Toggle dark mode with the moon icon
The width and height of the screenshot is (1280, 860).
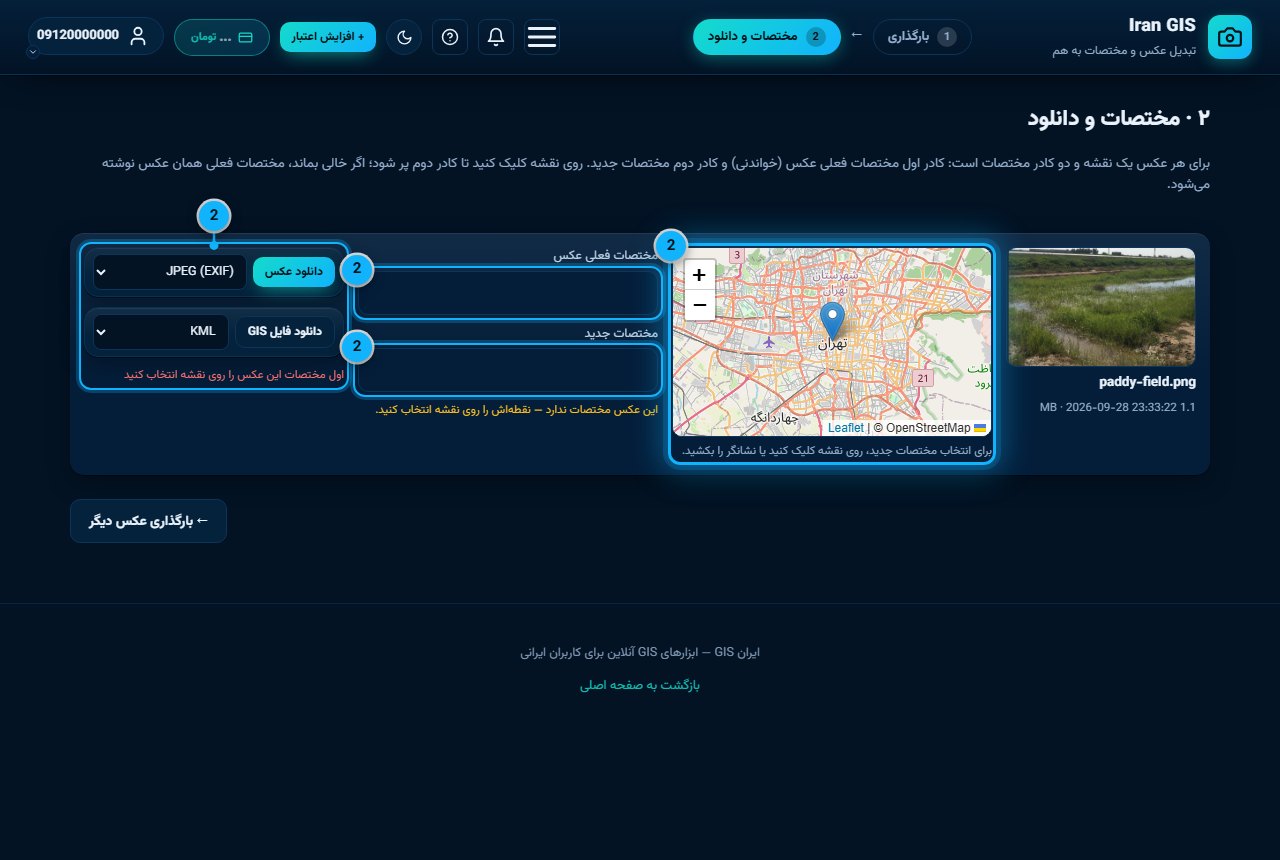tap(404, 37)
